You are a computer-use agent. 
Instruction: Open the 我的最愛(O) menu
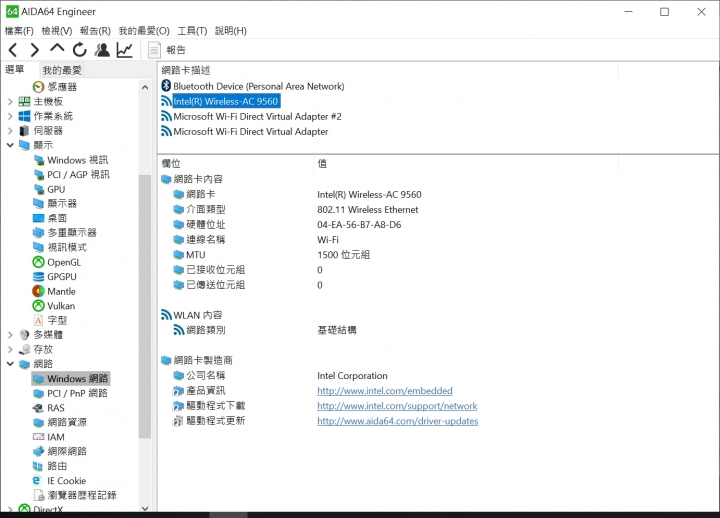point(144,31)
